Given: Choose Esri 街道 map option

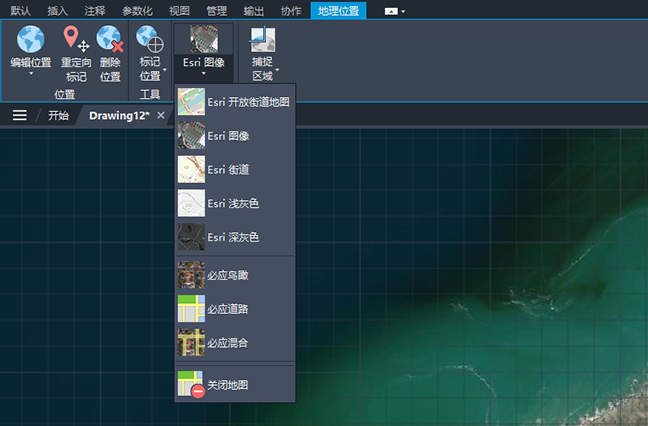Looking at the screenshot, I should click(x=235, y=169).
